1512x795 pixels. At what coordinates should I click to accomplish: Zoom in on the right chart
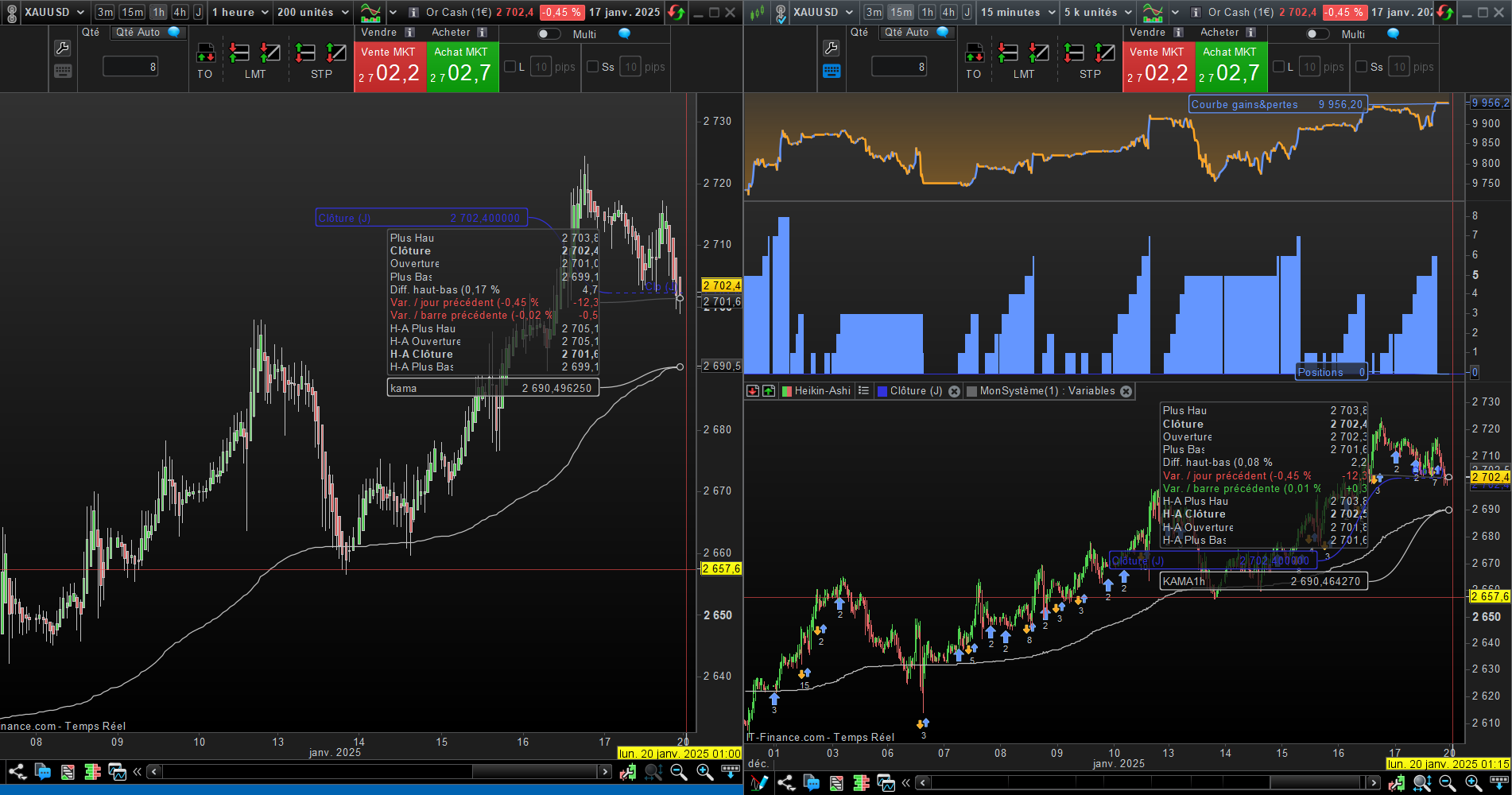(x=1473, y=783)
